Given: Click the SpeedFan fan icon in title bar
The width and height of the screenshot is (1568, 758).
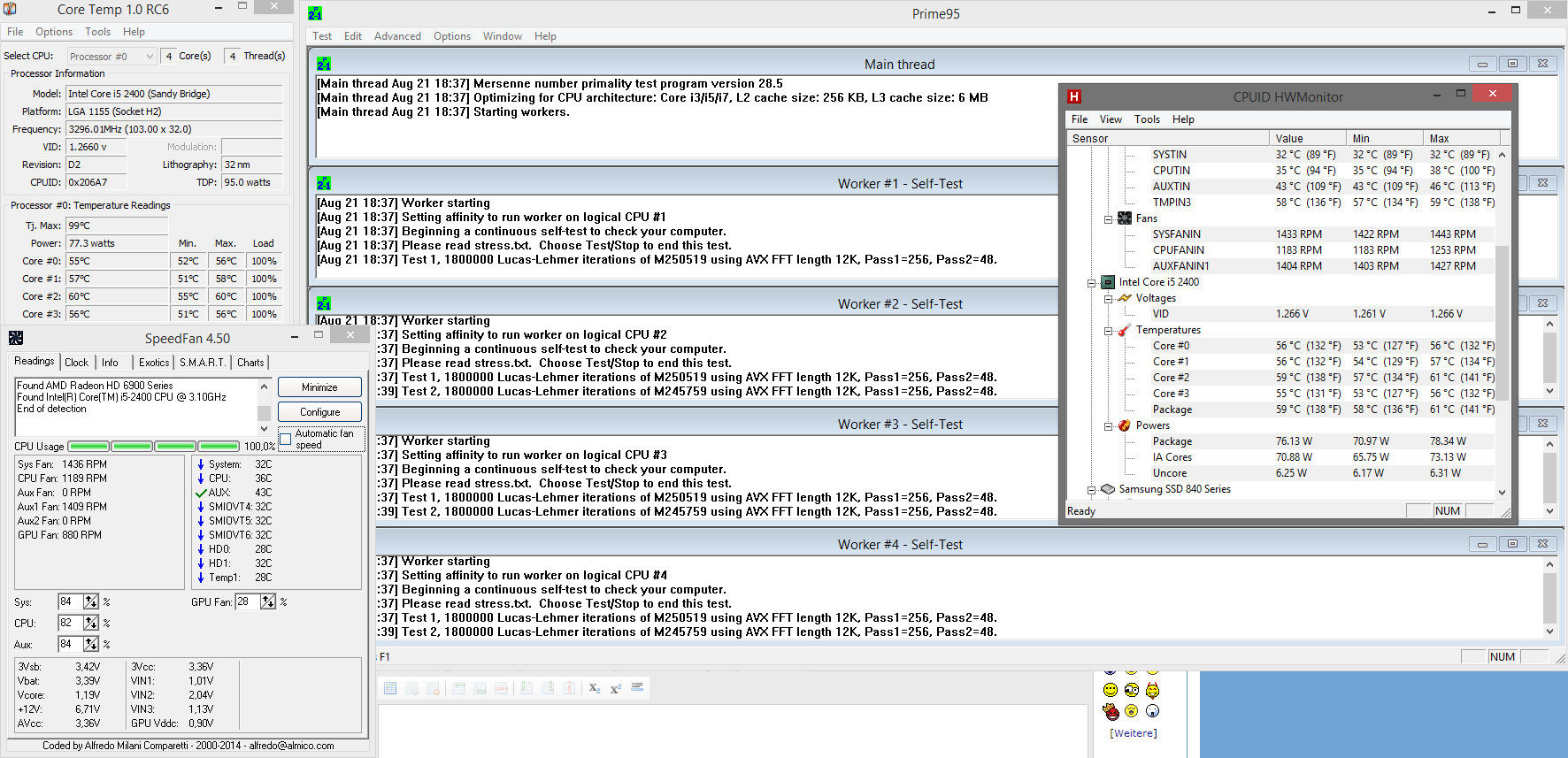Looking at the screenshot, I should point(16,338).
